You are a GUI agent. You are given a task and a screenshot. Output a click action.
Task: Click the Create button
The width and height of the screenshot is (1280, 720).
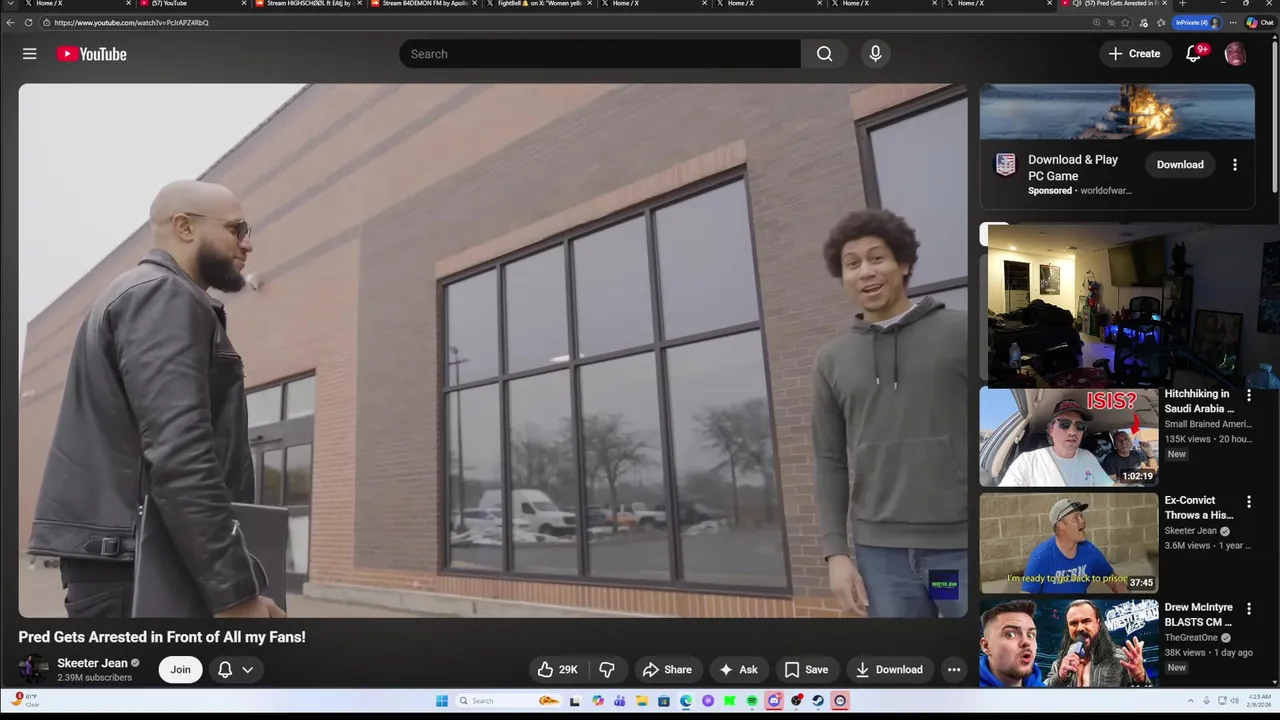[x=1135, y=54]
